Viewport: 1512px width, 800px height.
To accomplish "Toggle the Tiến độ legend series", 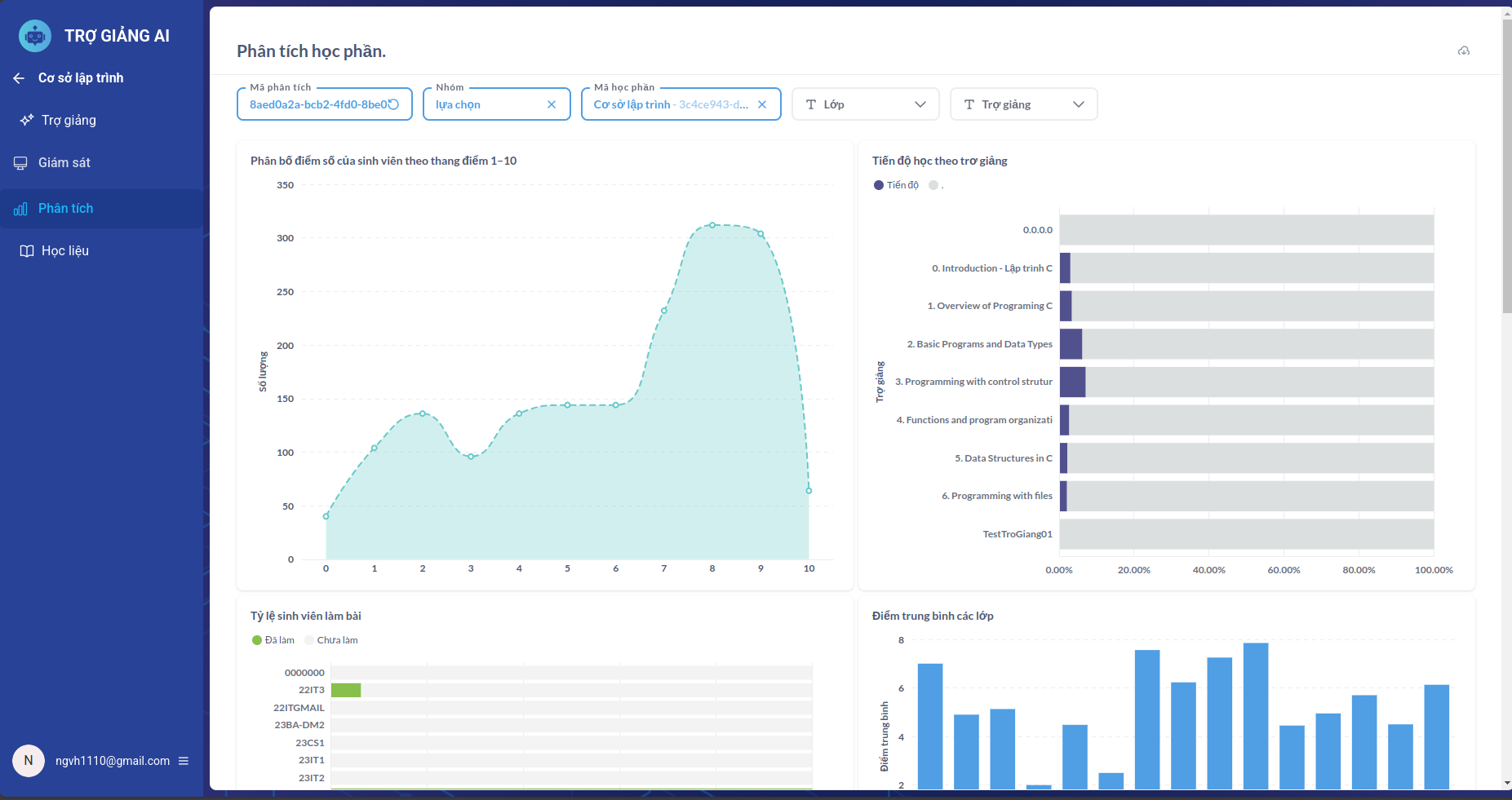I will click(896, 185).
